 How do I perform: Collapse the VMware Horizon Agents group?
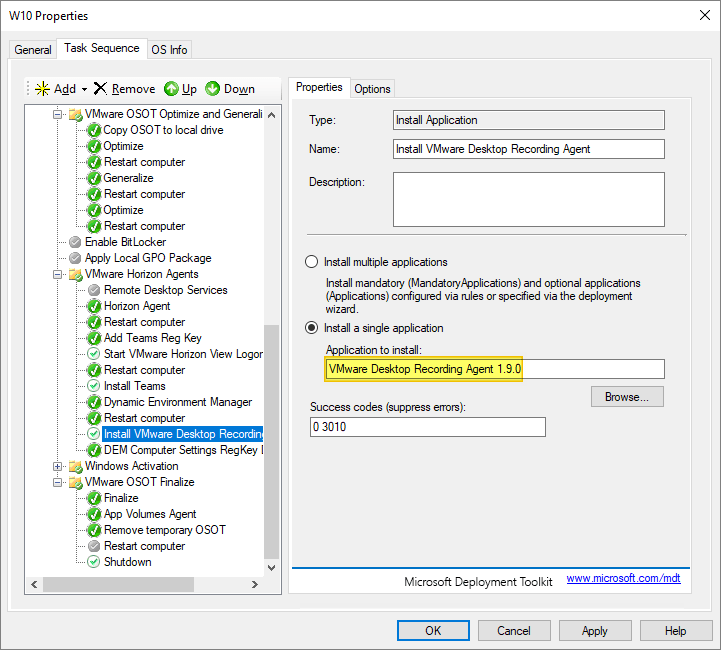(57, 274)
